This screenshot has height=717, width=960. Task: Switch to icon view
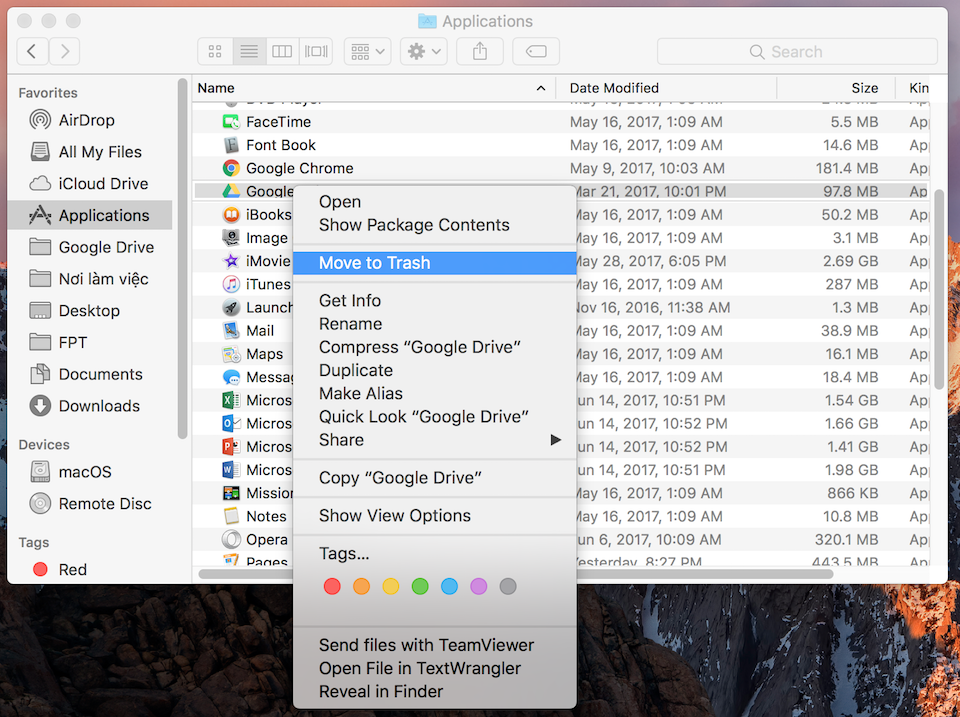pyautogui.click(x=215, y=51)
